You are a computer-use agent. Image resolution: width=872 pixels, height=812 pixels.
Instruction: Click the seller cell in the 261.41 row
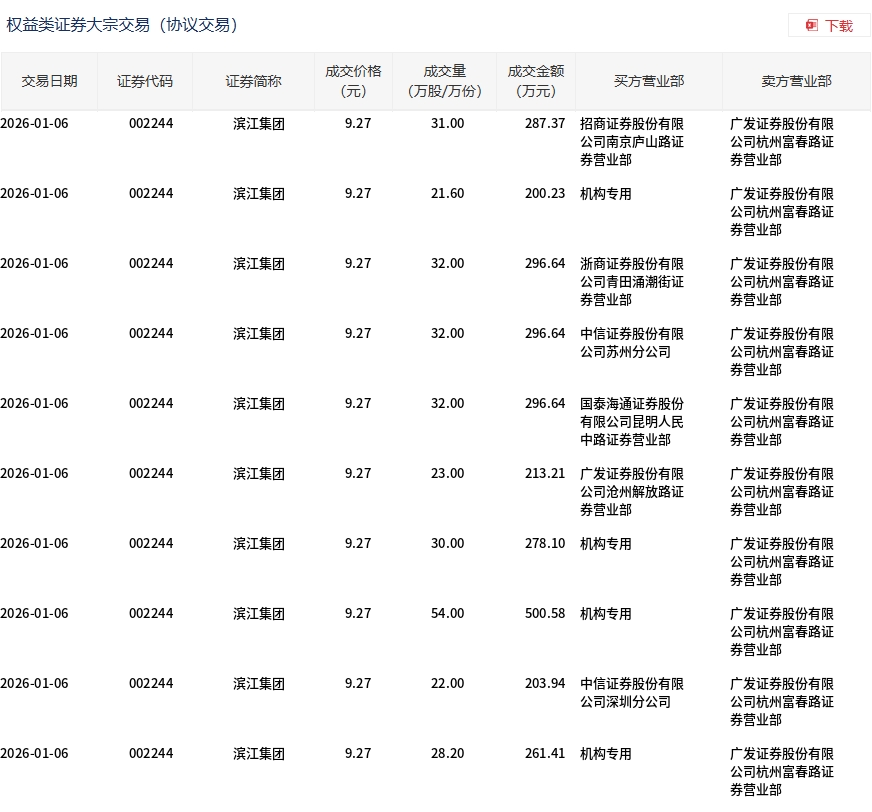(781, 772)
